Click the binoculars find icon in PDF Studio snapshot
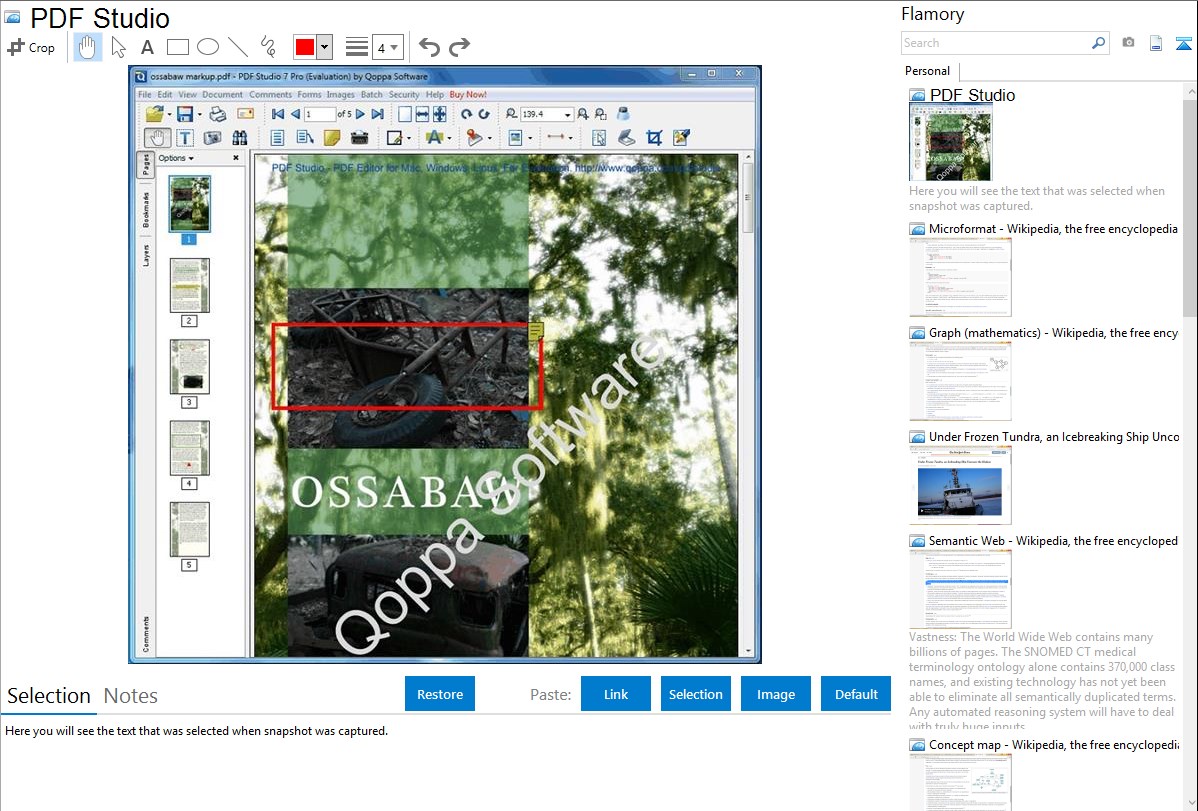 point(240,138)
